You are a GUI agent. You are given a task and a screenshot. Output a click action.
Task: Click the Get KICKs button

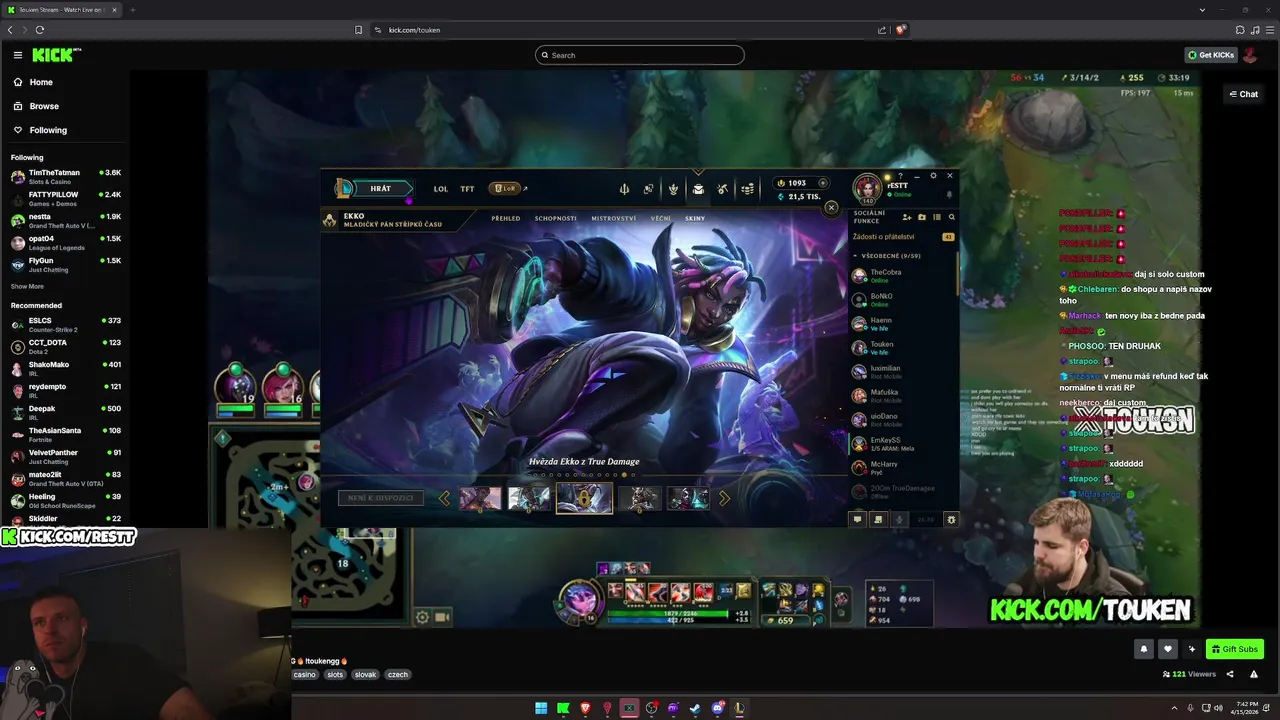[1211, 55]
